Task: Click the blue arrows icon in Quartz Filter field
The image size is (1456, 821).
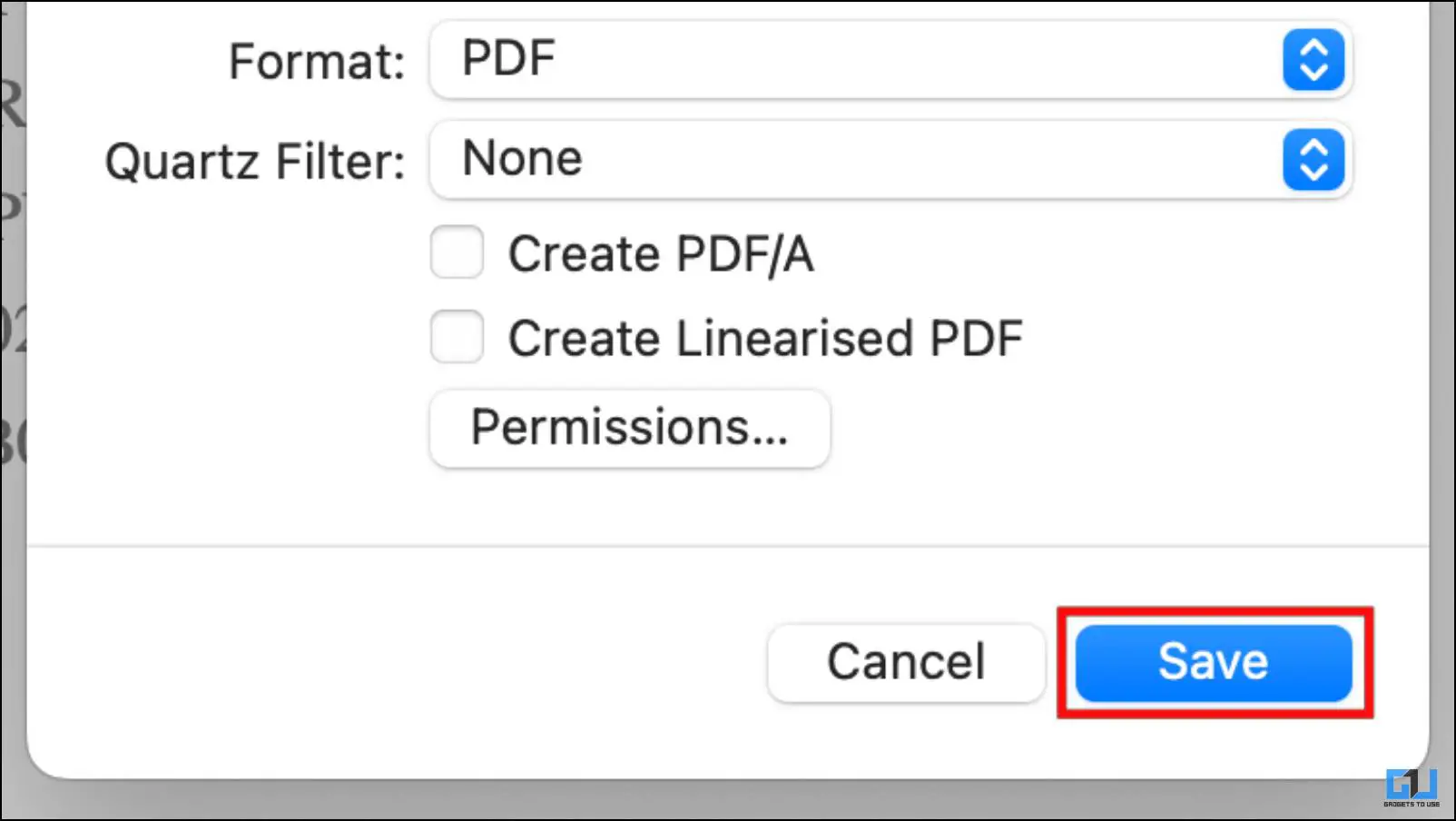Action: tap(1313, 160)
